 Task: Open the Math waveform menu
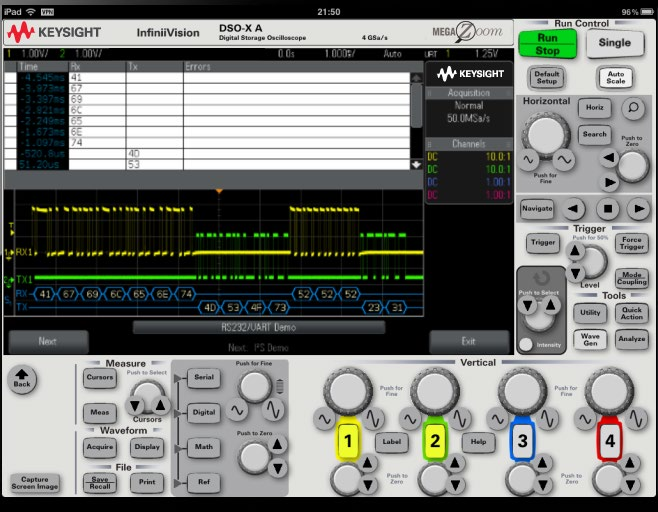203,447
